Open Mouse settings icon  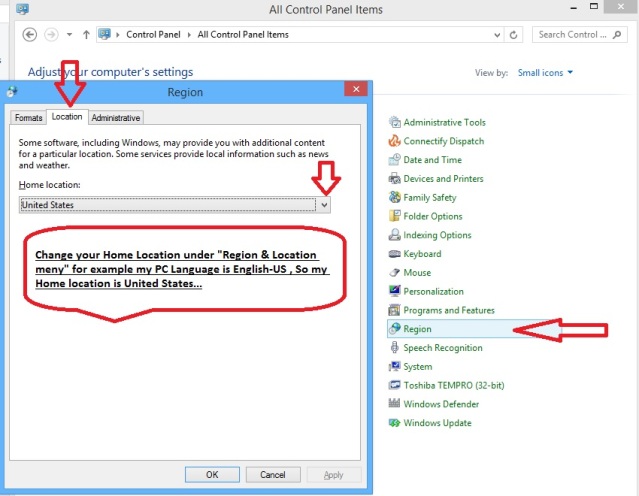tap(394, 272)
